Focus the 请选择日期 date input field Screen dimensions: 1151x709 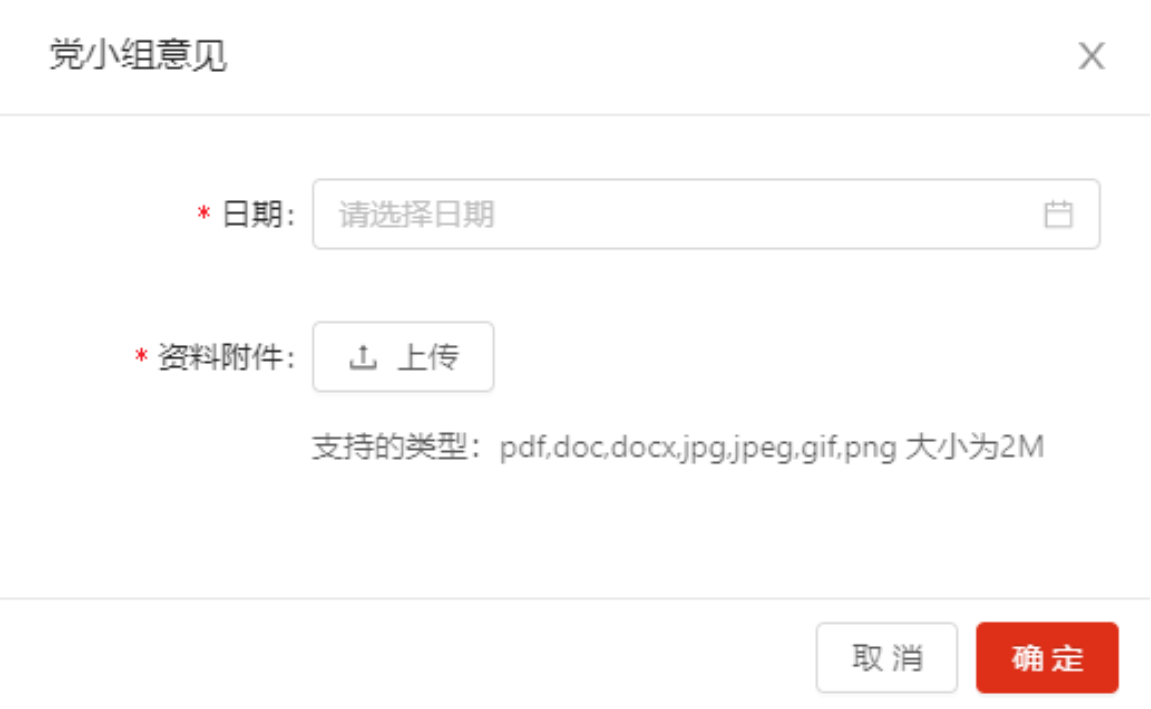(706, 214)
